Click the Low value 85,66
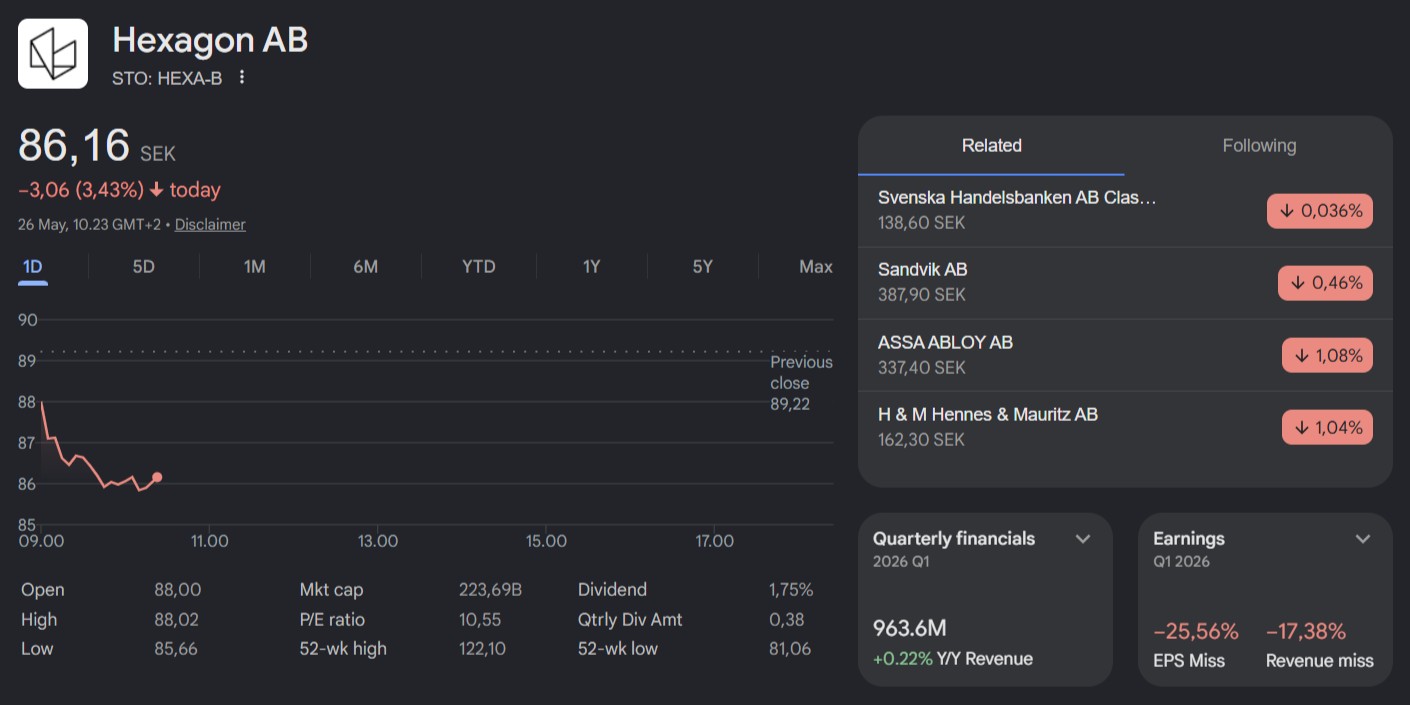 tap(176, 649)
